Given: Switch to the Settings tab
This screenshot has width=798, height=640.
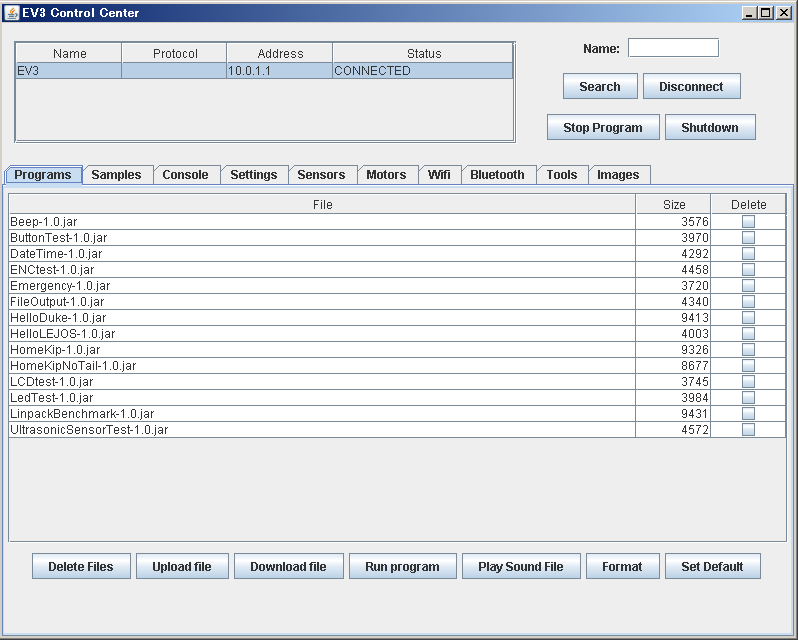Looking at the screenshot, I should [x=254, y=174].
